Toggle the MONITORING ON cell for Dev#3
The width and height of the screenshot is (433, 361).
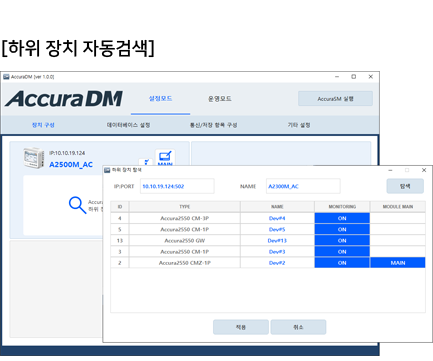pyautogui.click(x=342, y=252)
